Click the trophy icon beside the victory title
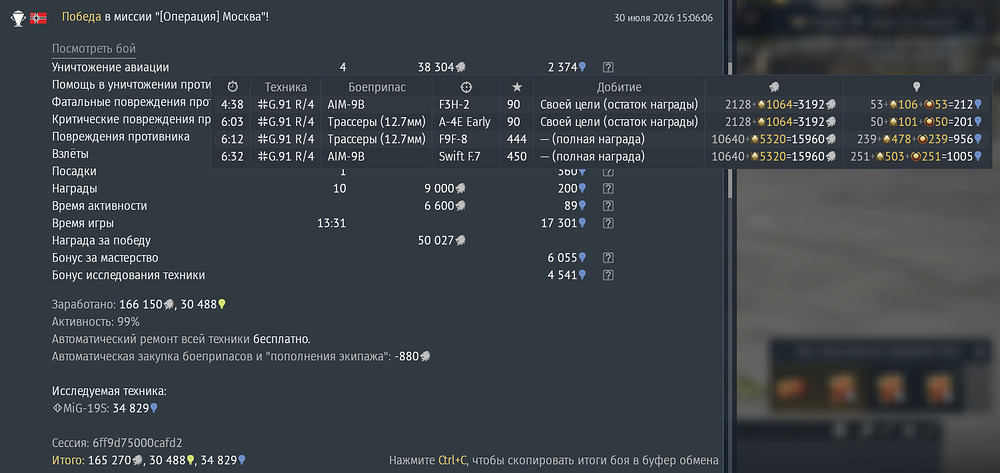The image size is (1000, 473). pos(18,18)
